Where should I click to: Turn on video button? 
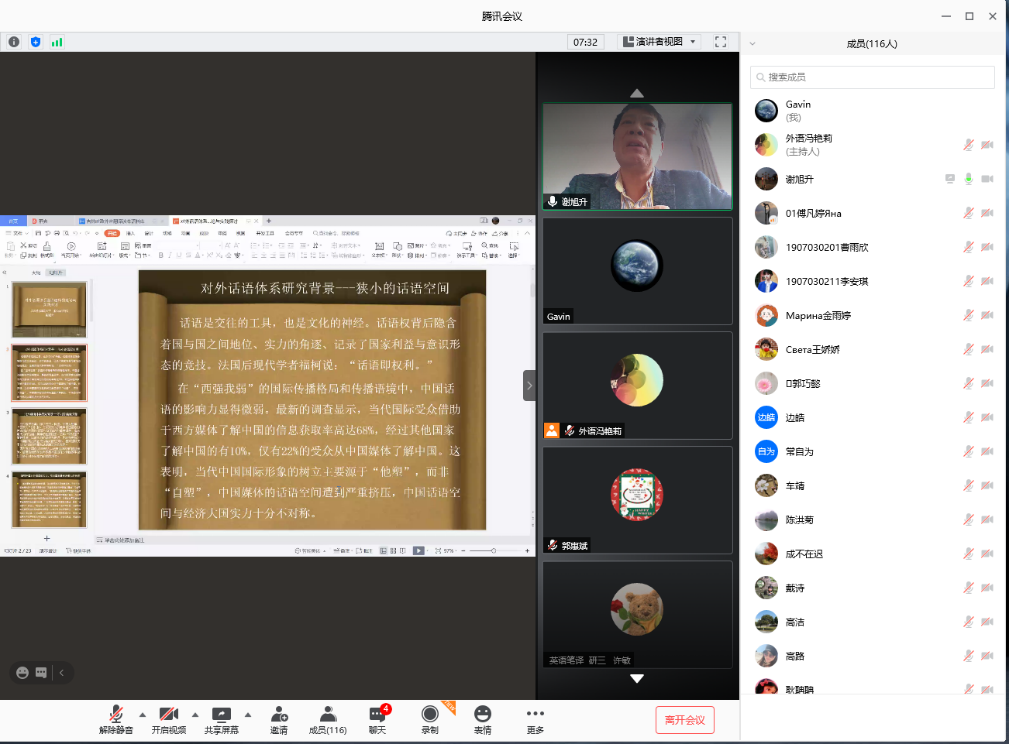[x=169, y=720]
